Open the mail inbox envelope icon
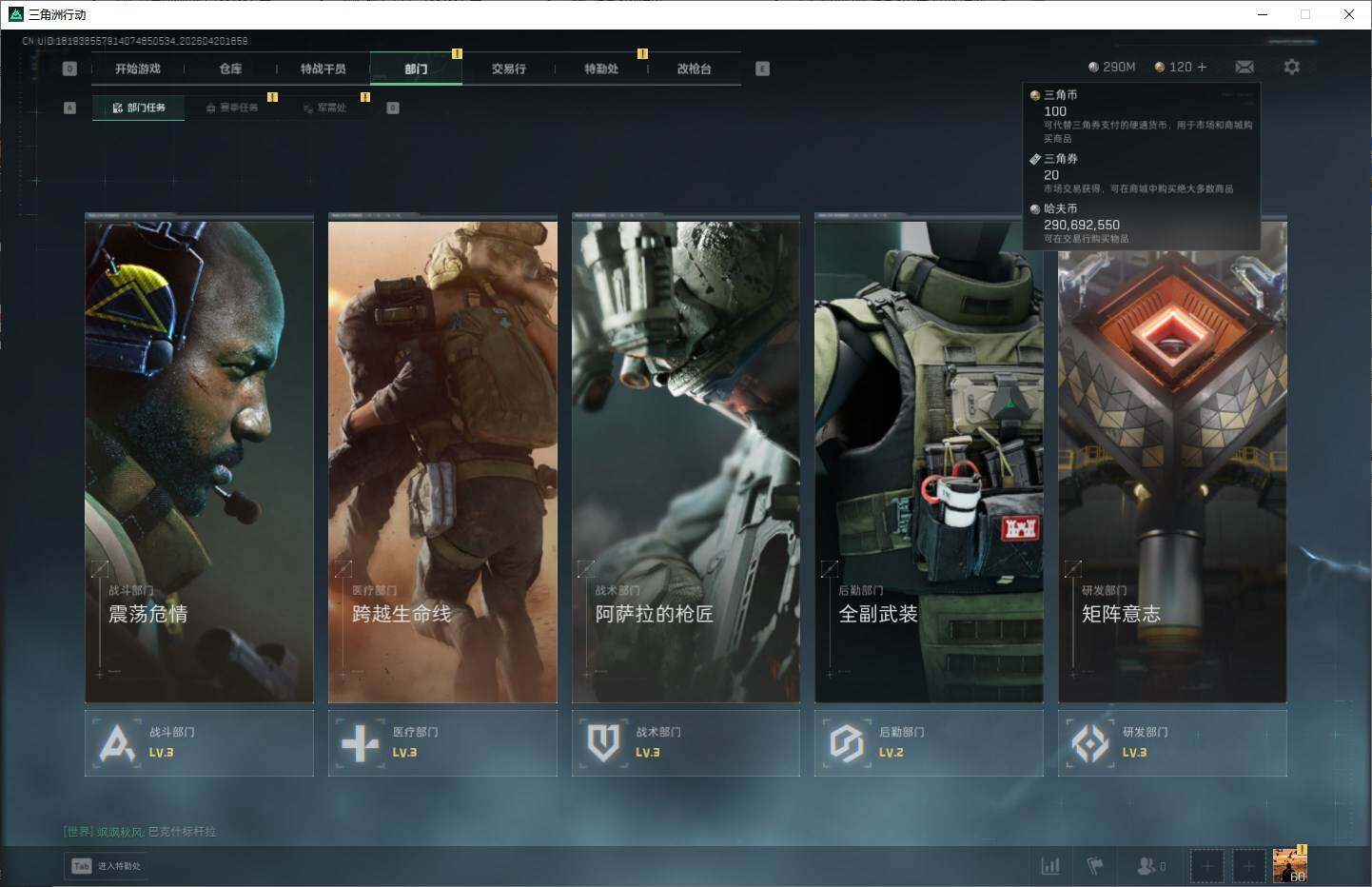The width and height of the screenshot is (1372, 887). (1244, 67)
